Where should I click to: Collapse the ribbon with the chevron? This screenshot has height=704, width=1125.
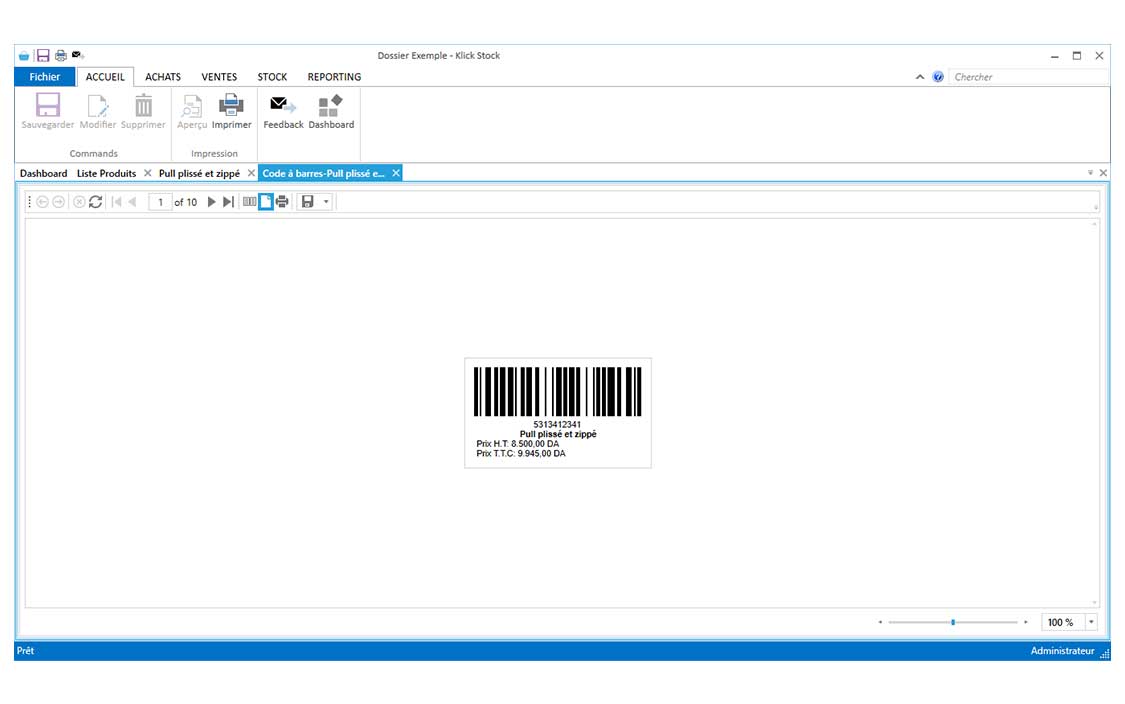(920, 77)
